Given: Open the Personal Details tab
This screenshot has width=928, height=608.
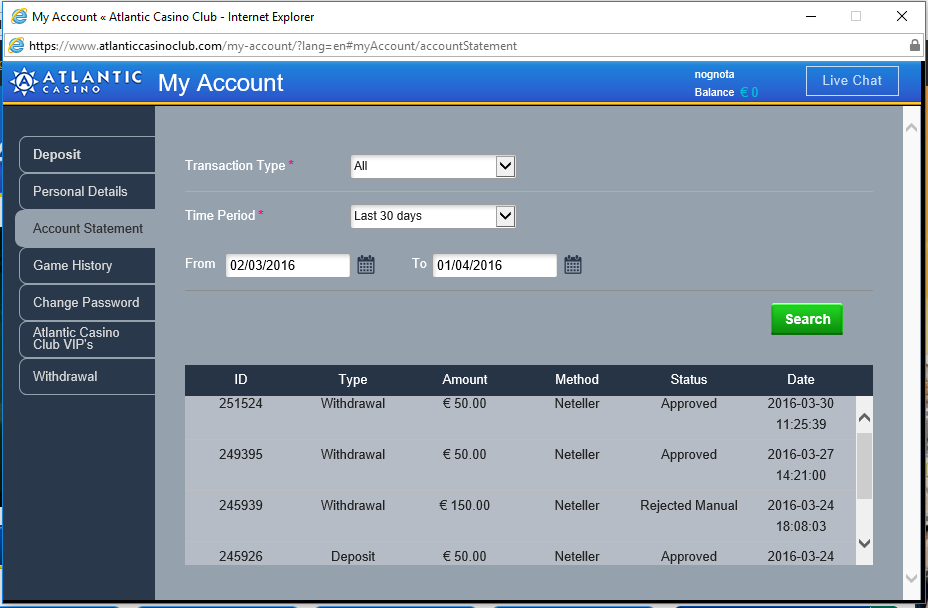Looking at the screenshot, I should 87,191.
